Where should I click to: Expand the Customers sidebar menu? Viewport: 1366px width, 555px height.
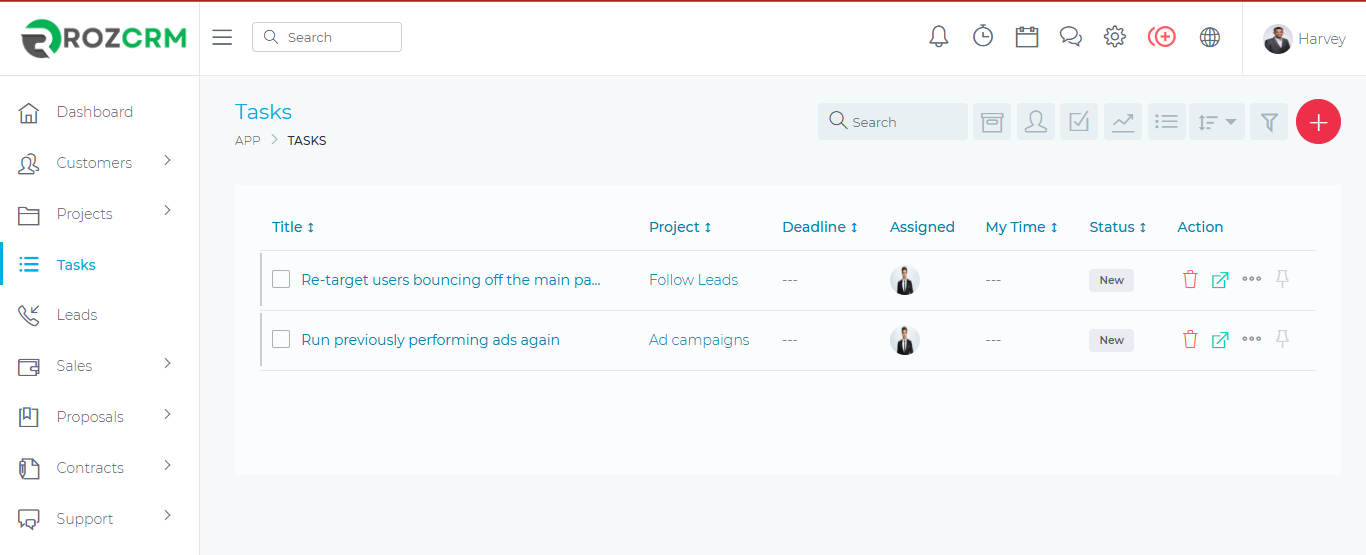(x=95, y=163)
